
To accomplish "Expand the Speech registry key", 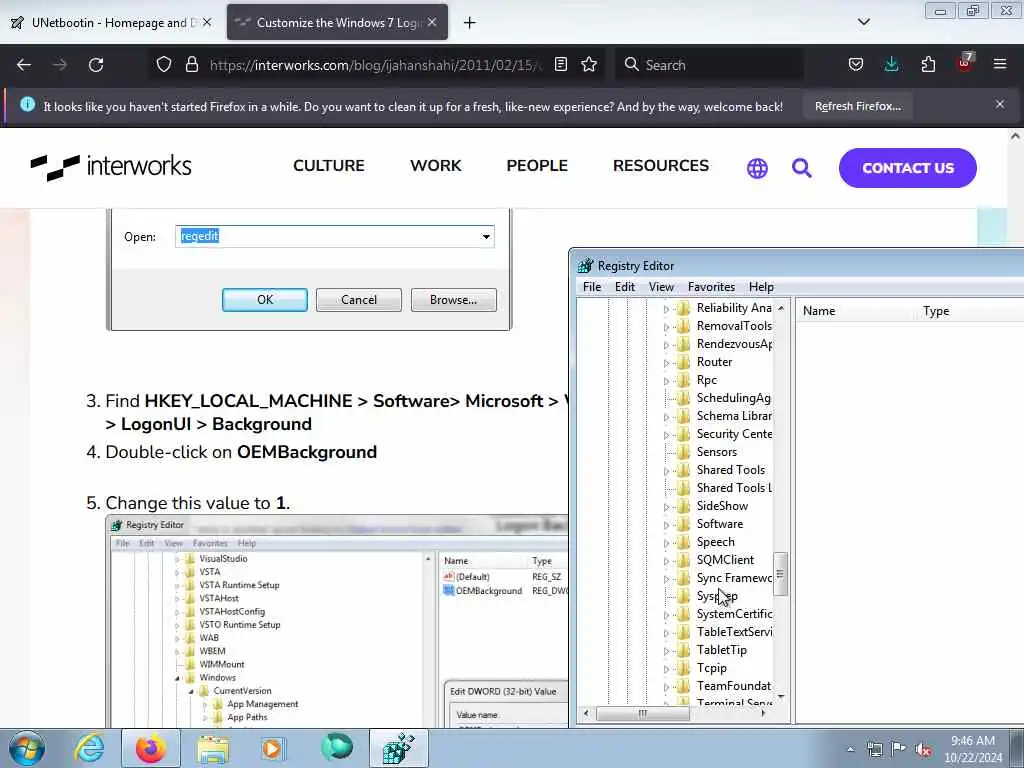I will [x=666, y=543].
